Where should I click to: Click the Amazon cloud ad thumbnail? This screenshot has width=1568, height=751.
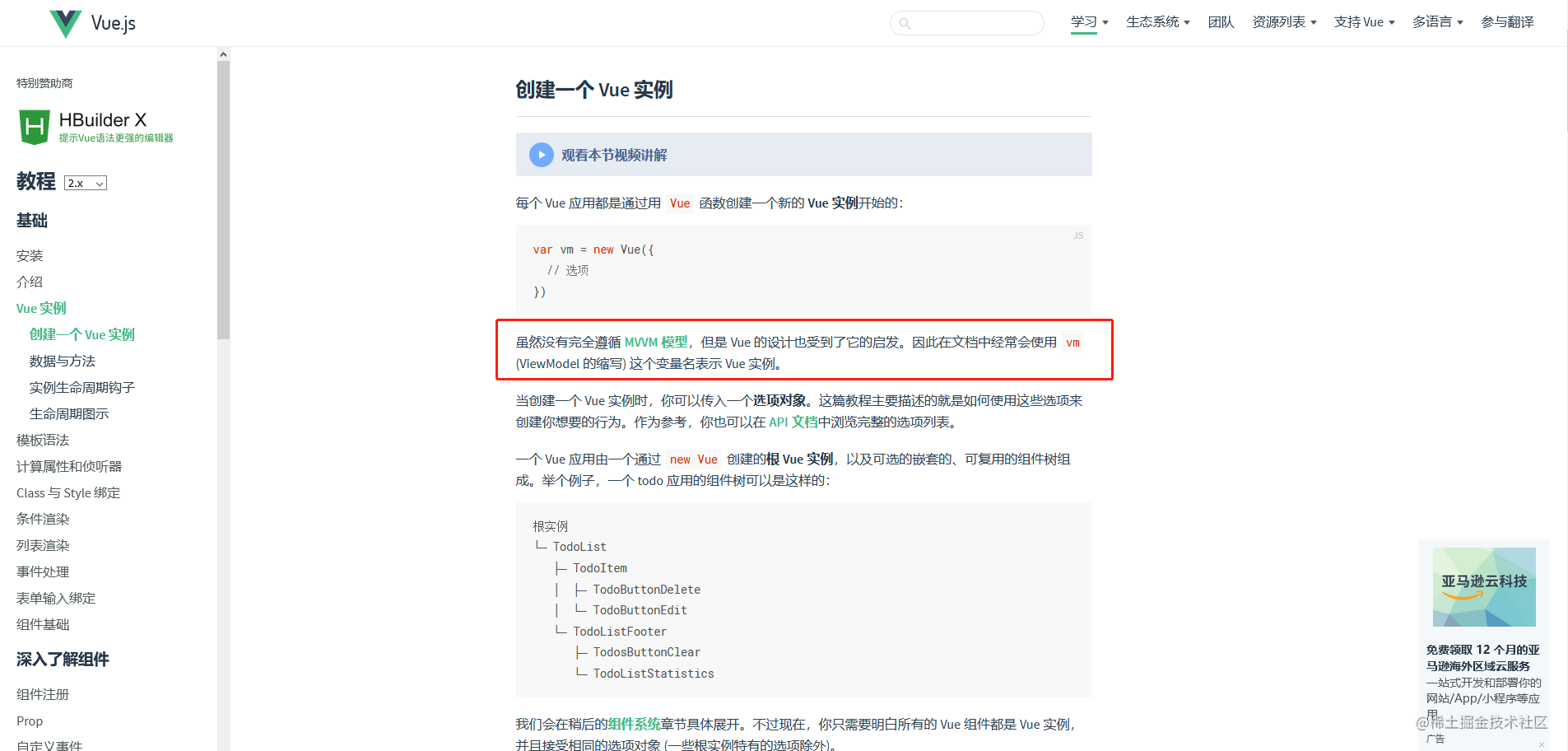1484,587
